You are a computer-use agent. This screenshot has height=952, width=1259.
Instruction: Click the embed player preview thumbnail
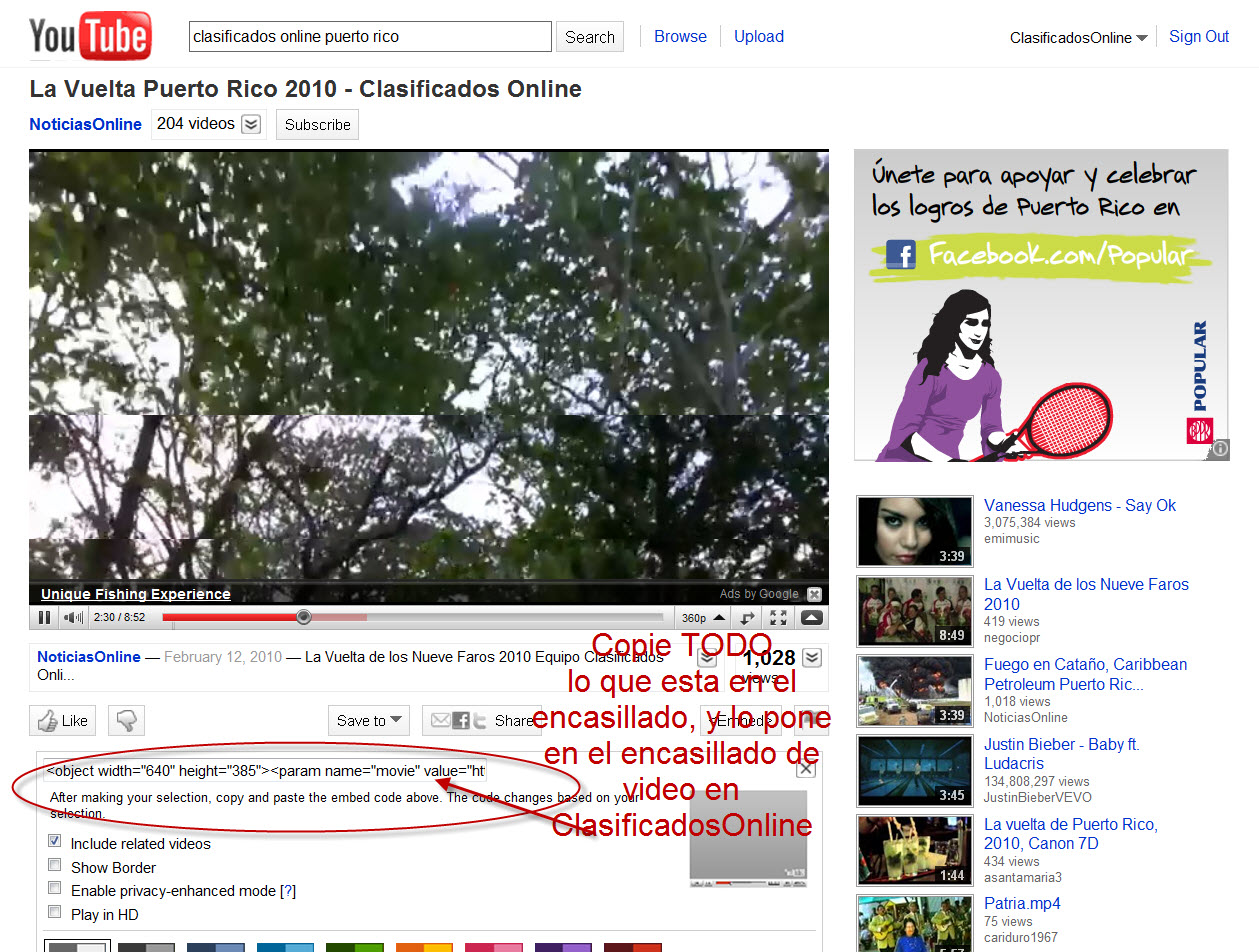click(x=748, y=839)
